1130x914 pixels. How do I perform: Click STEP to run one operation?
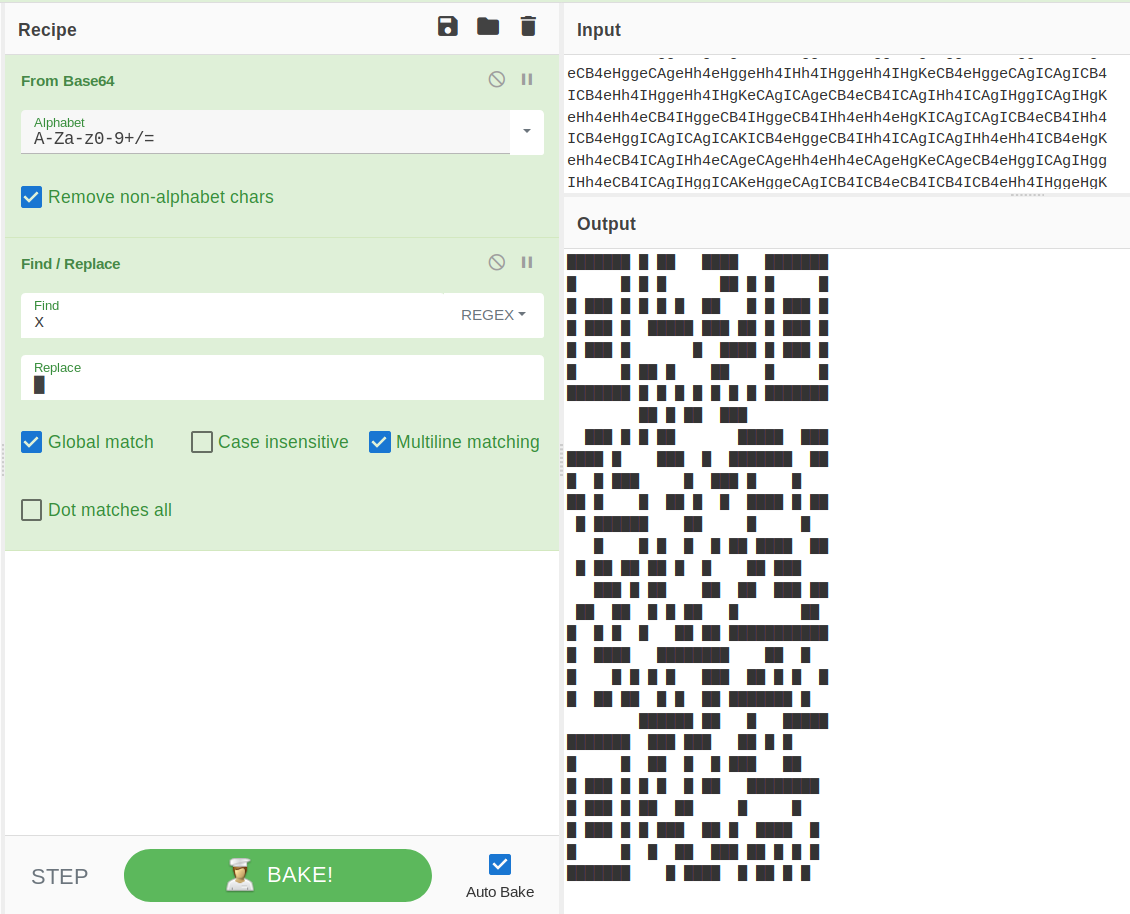pyautogui.click(x=59, y=876)
